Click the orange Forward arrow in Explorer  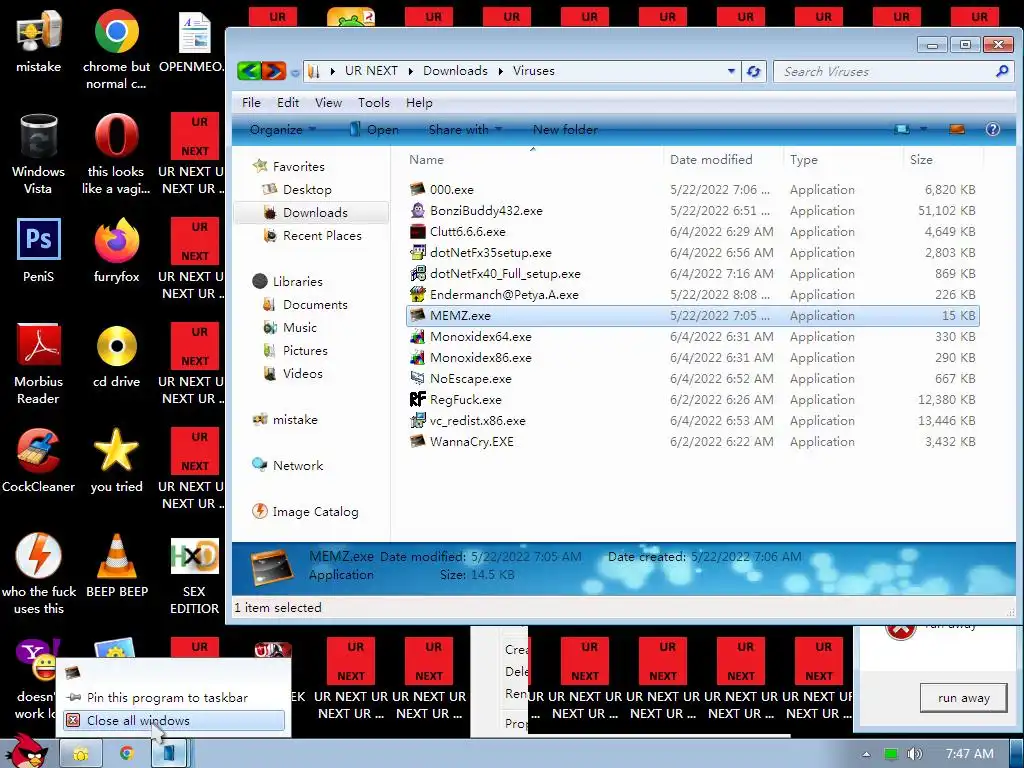coord(274,71)
